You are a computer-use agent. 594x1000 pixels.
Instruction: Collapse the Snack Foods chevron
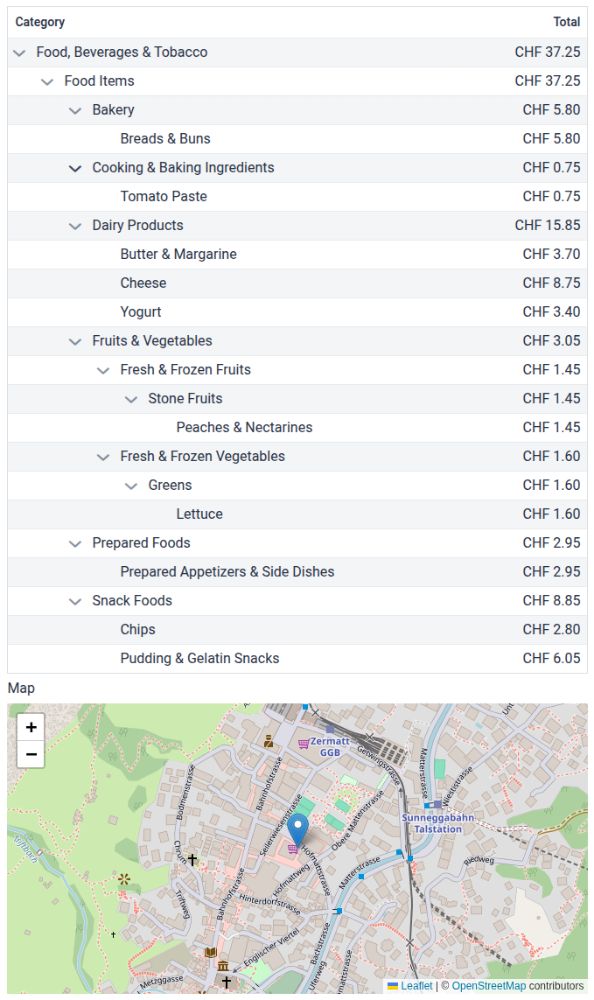(x=75, y=600)
